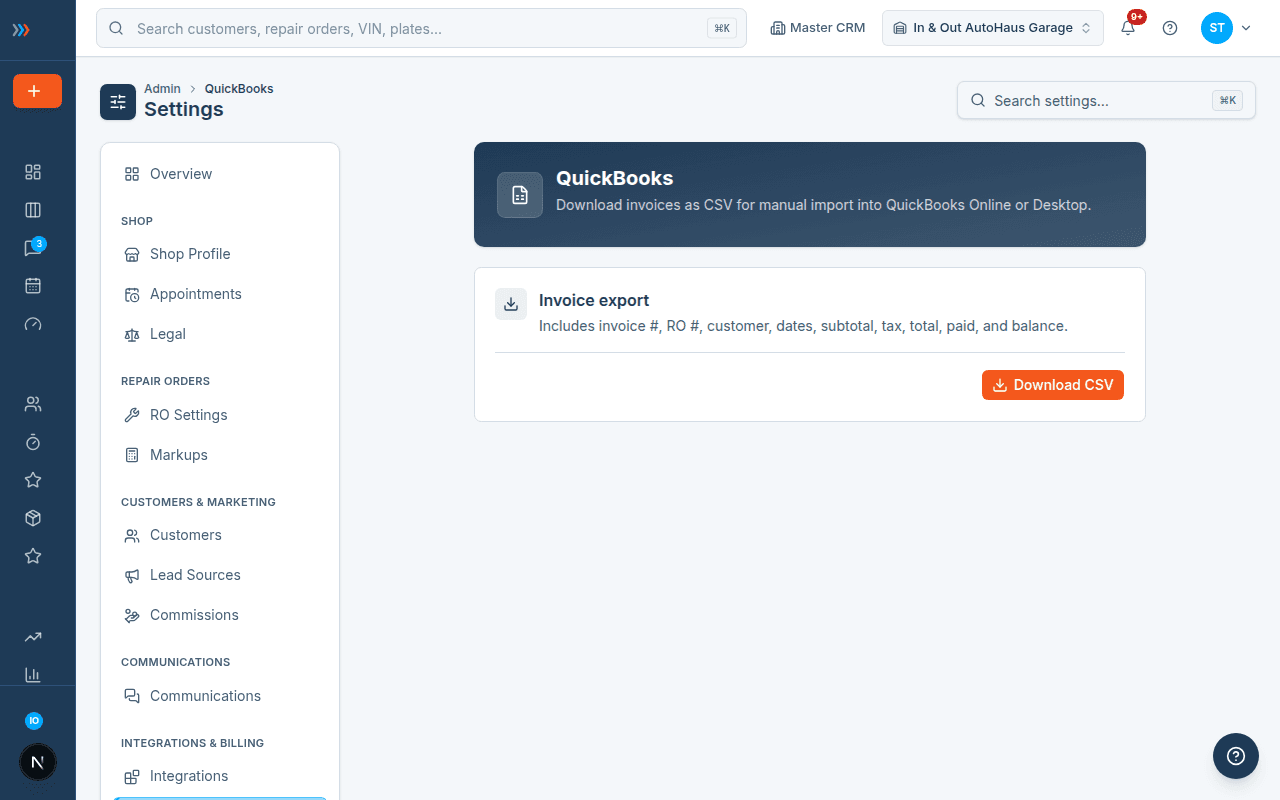Click Master CRM in the header
The image size is (1280, 800).
(x=817, y=28)
